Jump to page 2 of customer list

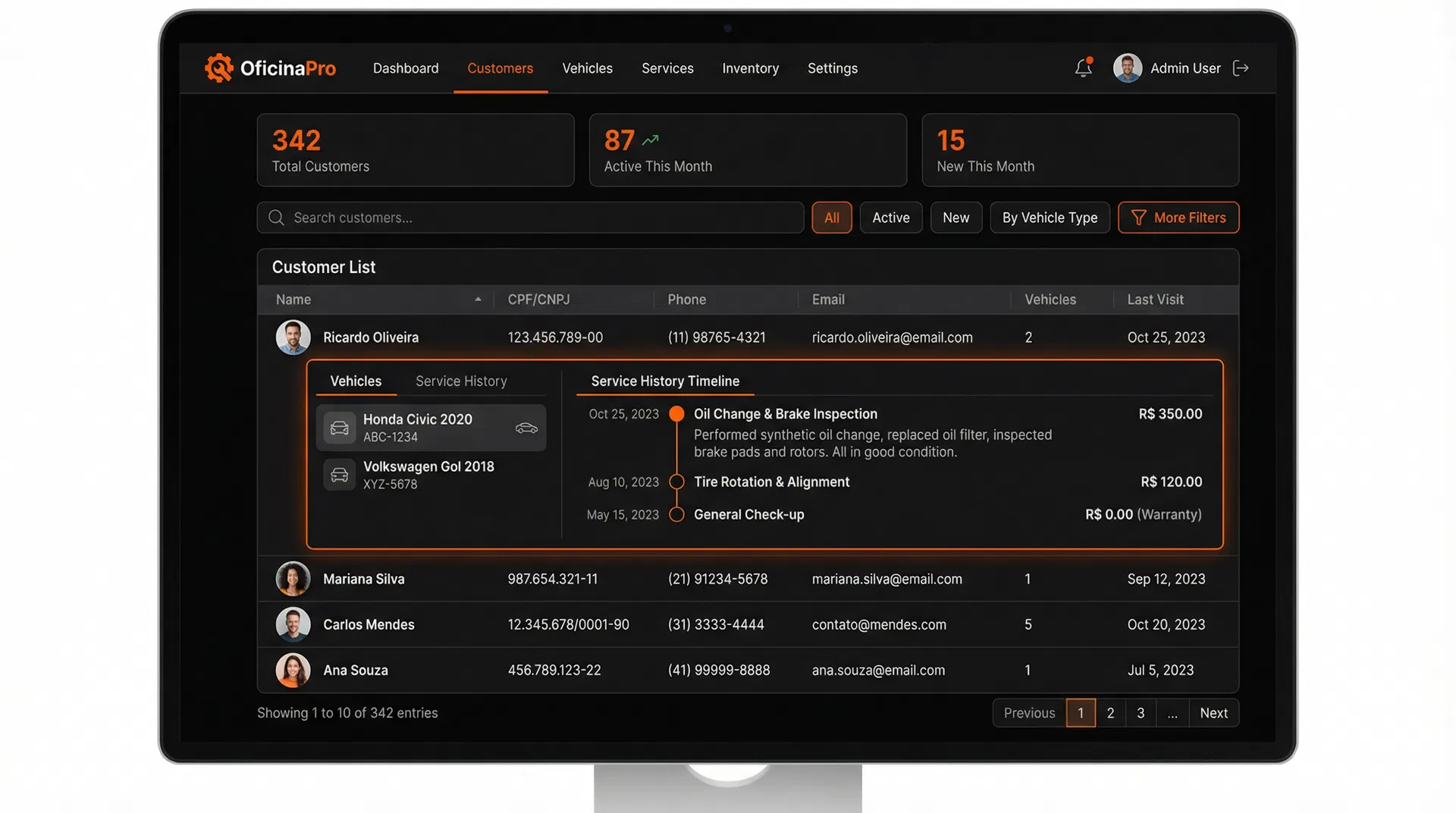click(1110, 713)
